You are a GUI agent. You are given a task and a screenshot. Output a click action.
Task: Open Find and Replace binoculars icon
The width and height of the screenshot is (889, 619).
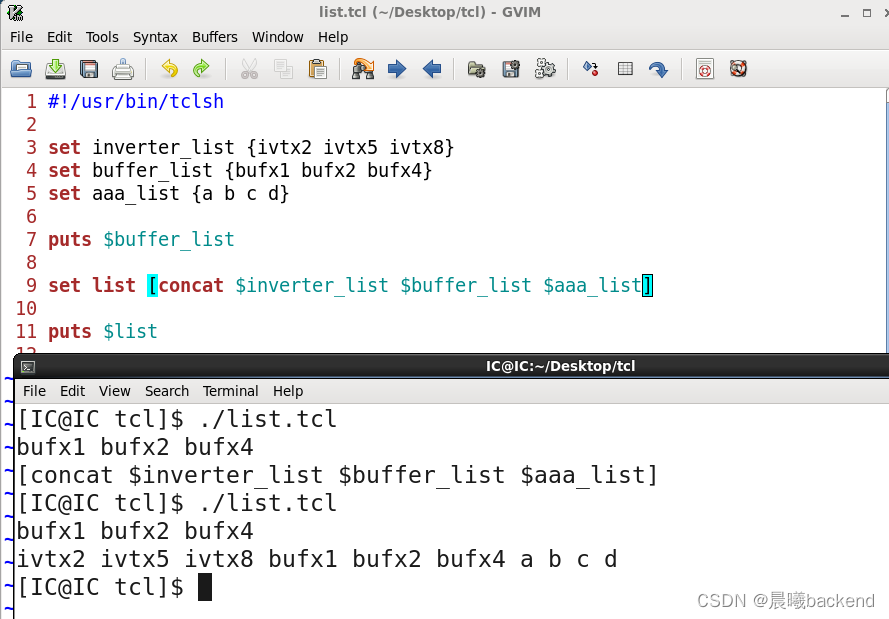[363, 69]
